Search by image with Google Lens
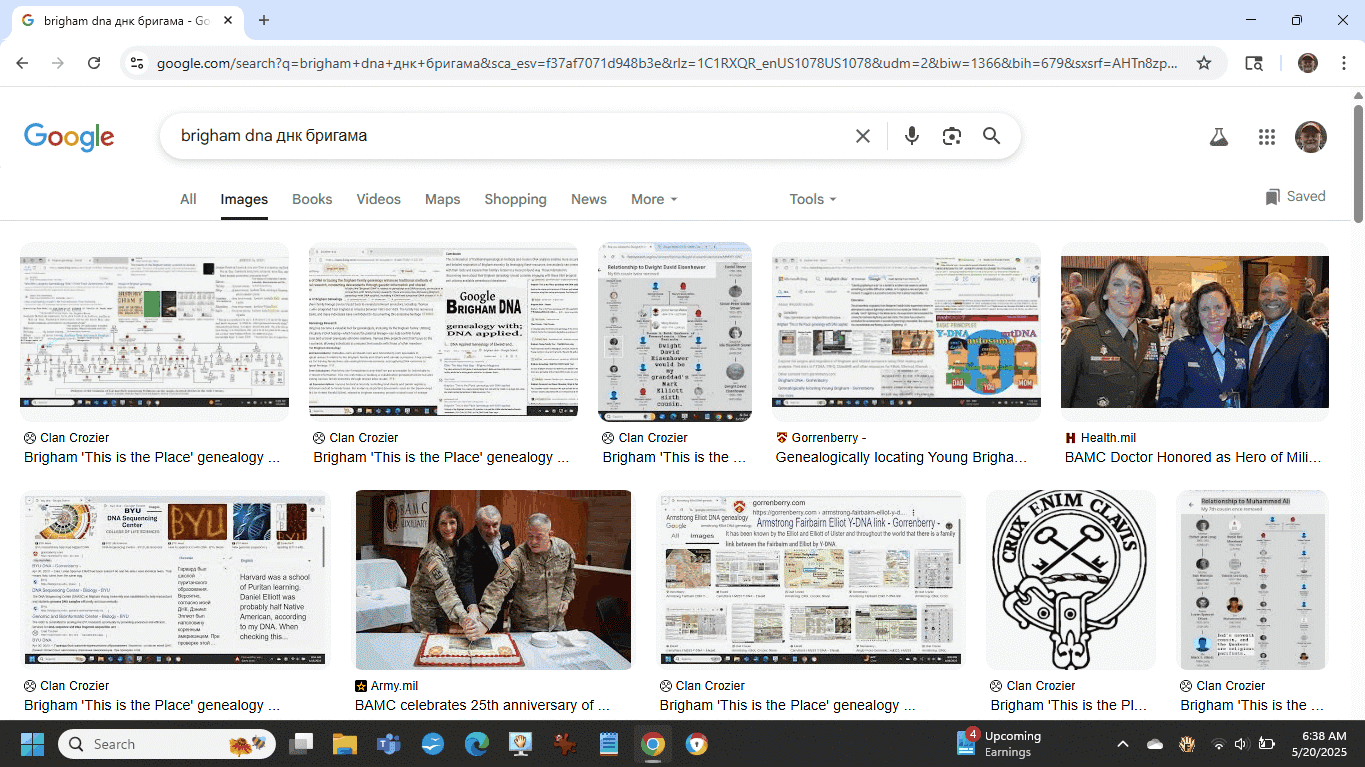Screen dimensions: 1365x767 point(951,136)
